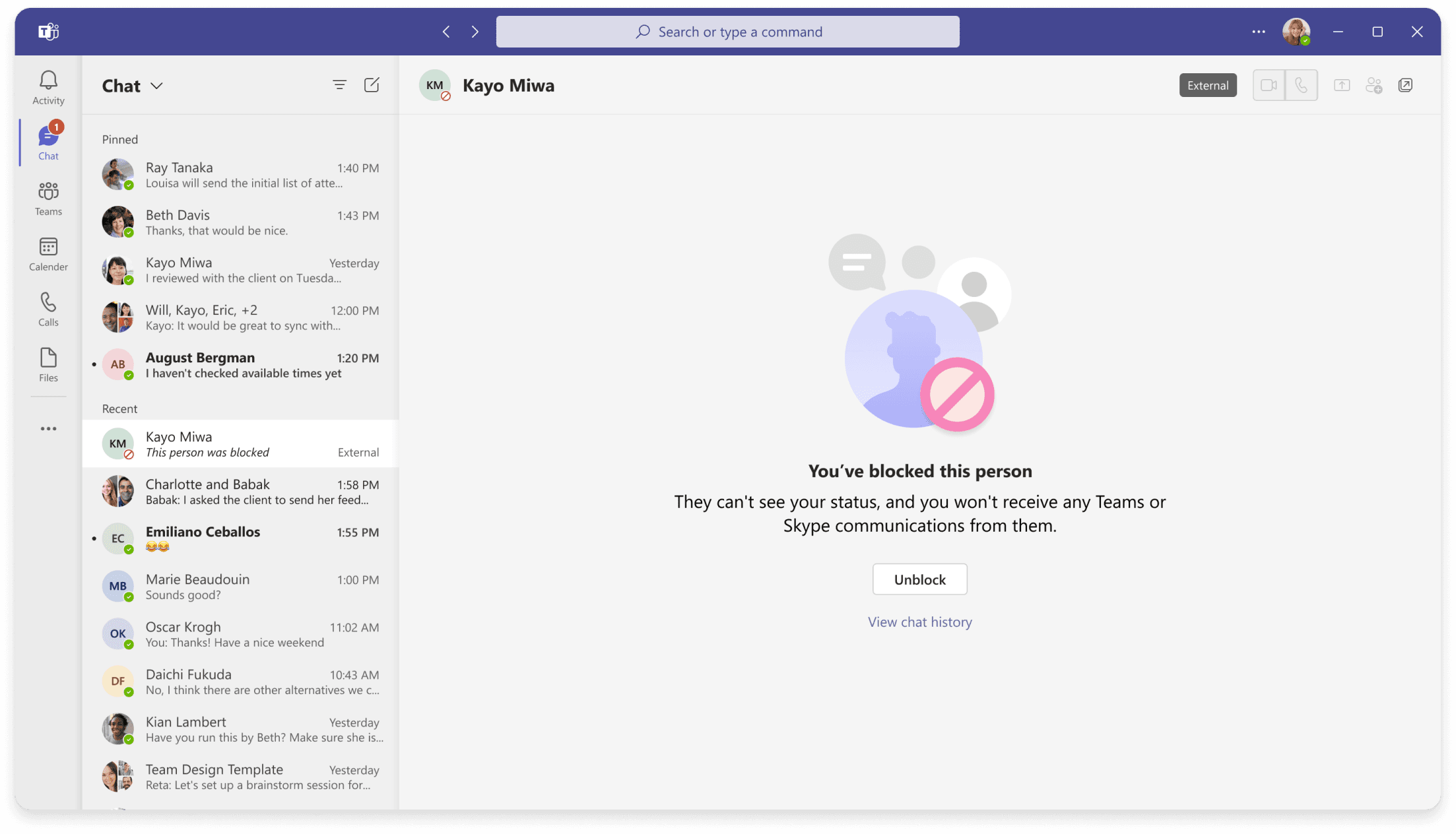Screen dimensions: 1456x834
Task: Click the add people icon
Action: (1373, 85)
